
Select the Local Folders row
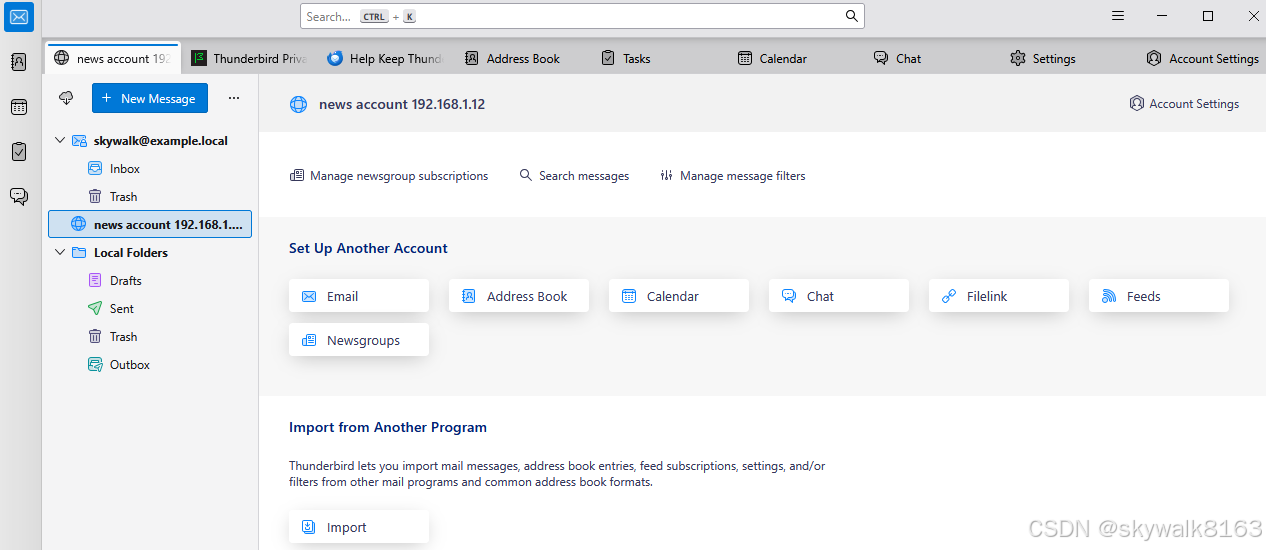tap(150, 253)
